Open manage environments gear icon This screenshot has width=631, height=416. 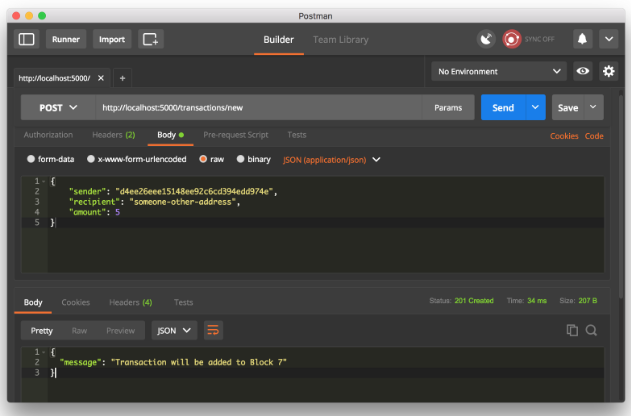click(x=608, y=72)
